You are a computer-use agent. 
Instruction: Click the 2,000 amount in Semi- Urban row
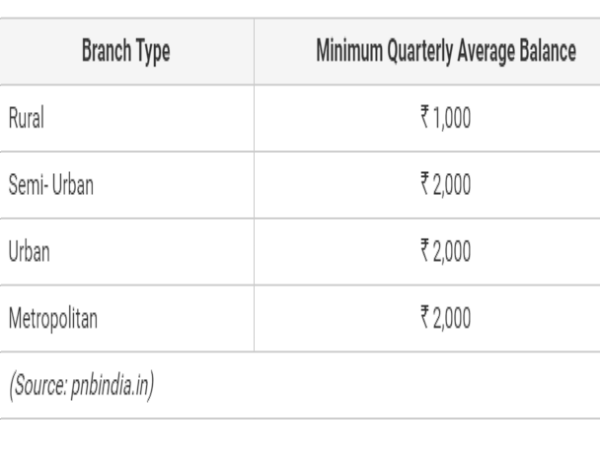[452, 185]
